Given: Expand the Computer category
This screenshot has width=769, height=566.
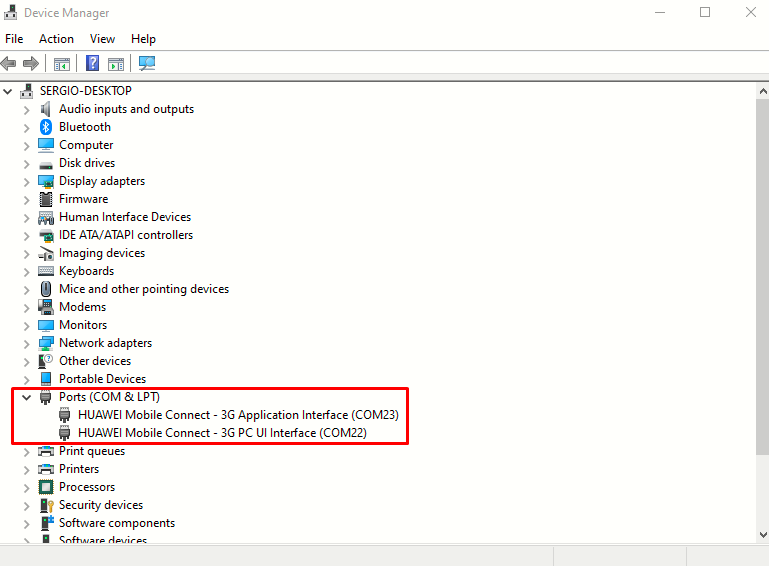Looking at the screenshot, I should tap(26, 146).
